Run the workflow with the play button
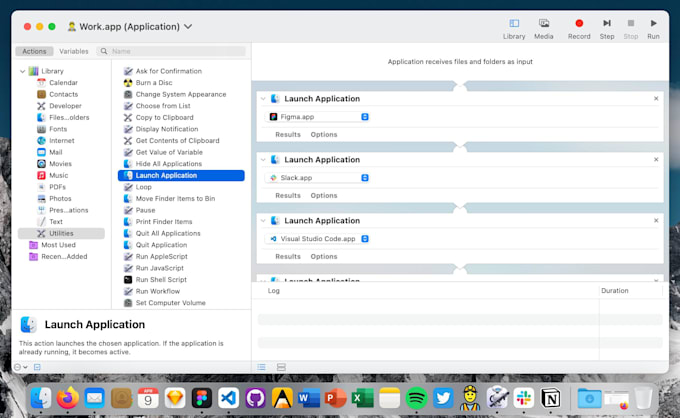 tap(653, 29)
